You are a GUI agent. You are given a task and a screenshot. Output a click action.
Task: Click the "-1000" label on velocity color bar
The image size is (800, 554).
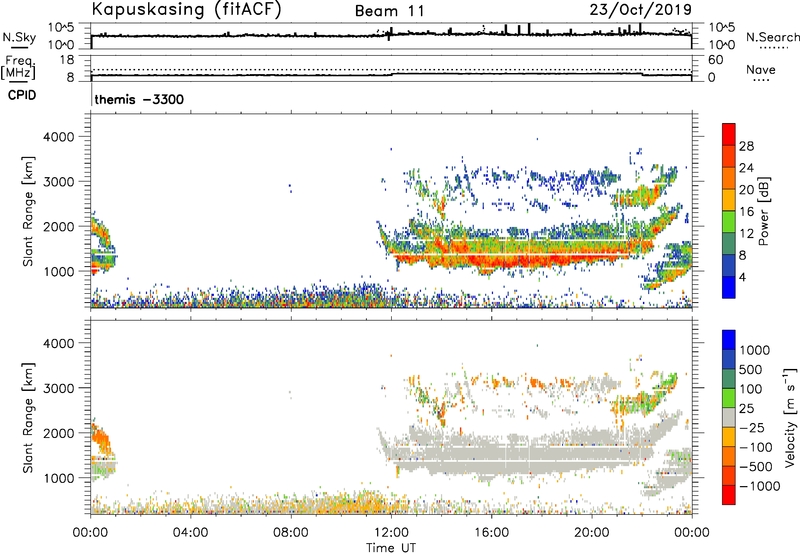coord(759,486)
